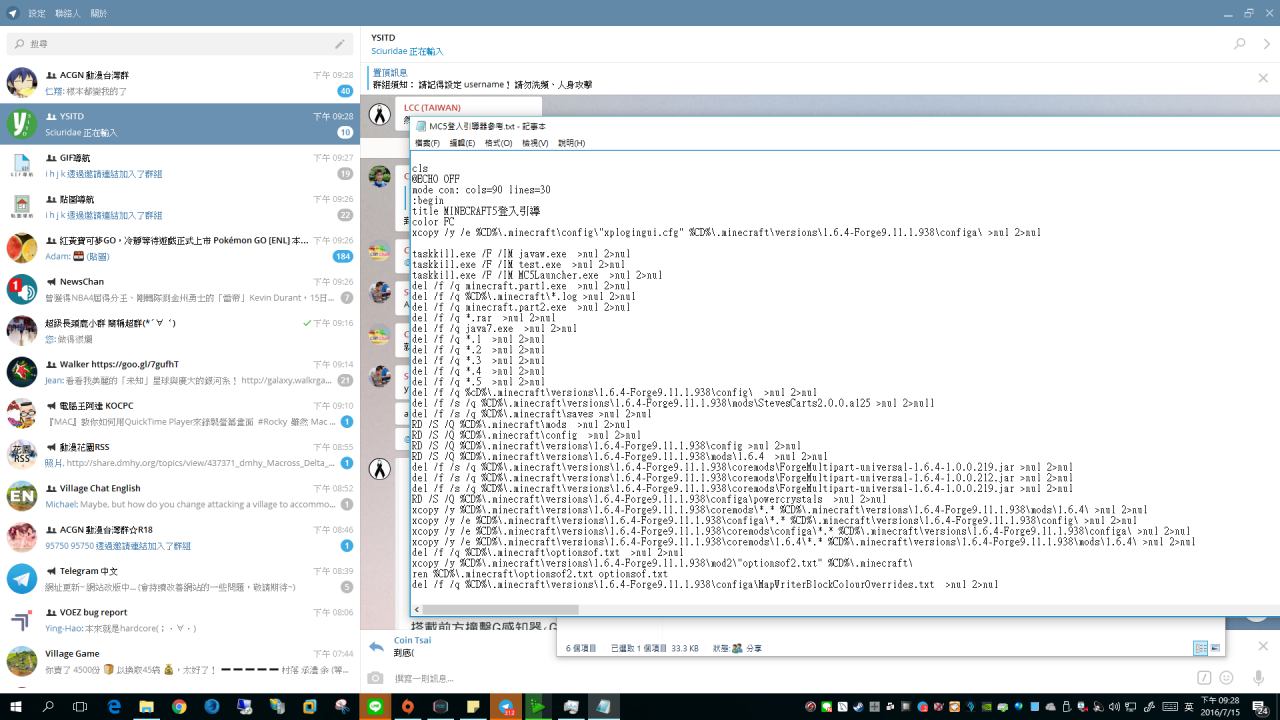Open the NewsChan channel chat

pyautogui.click(x=180, y=290)
